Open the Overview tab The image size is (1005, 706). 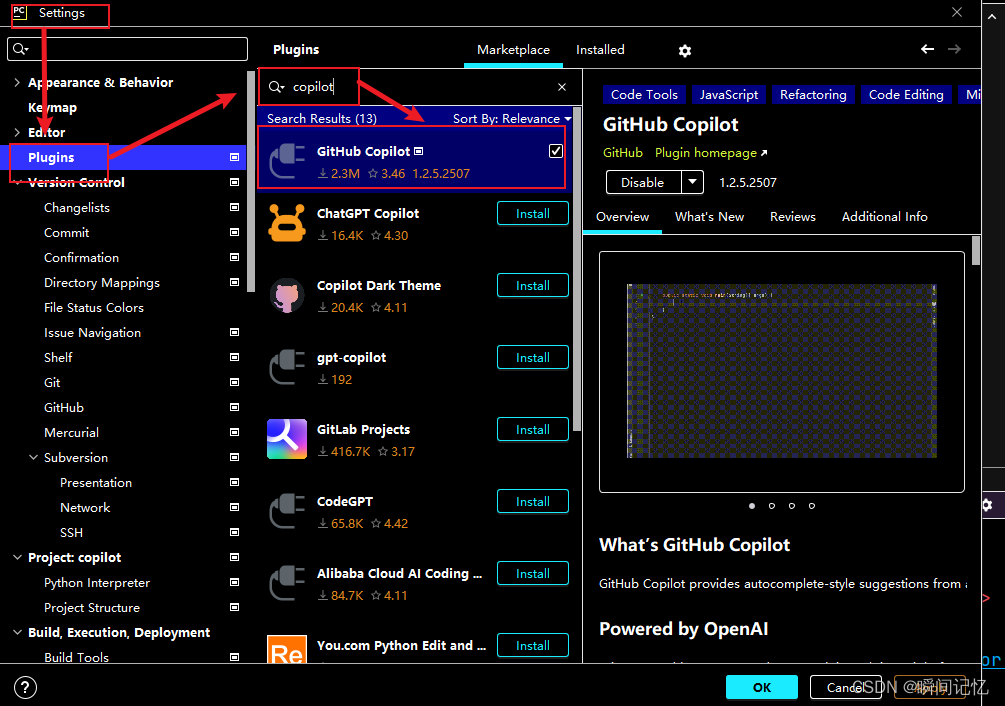[x=622, y=217]
